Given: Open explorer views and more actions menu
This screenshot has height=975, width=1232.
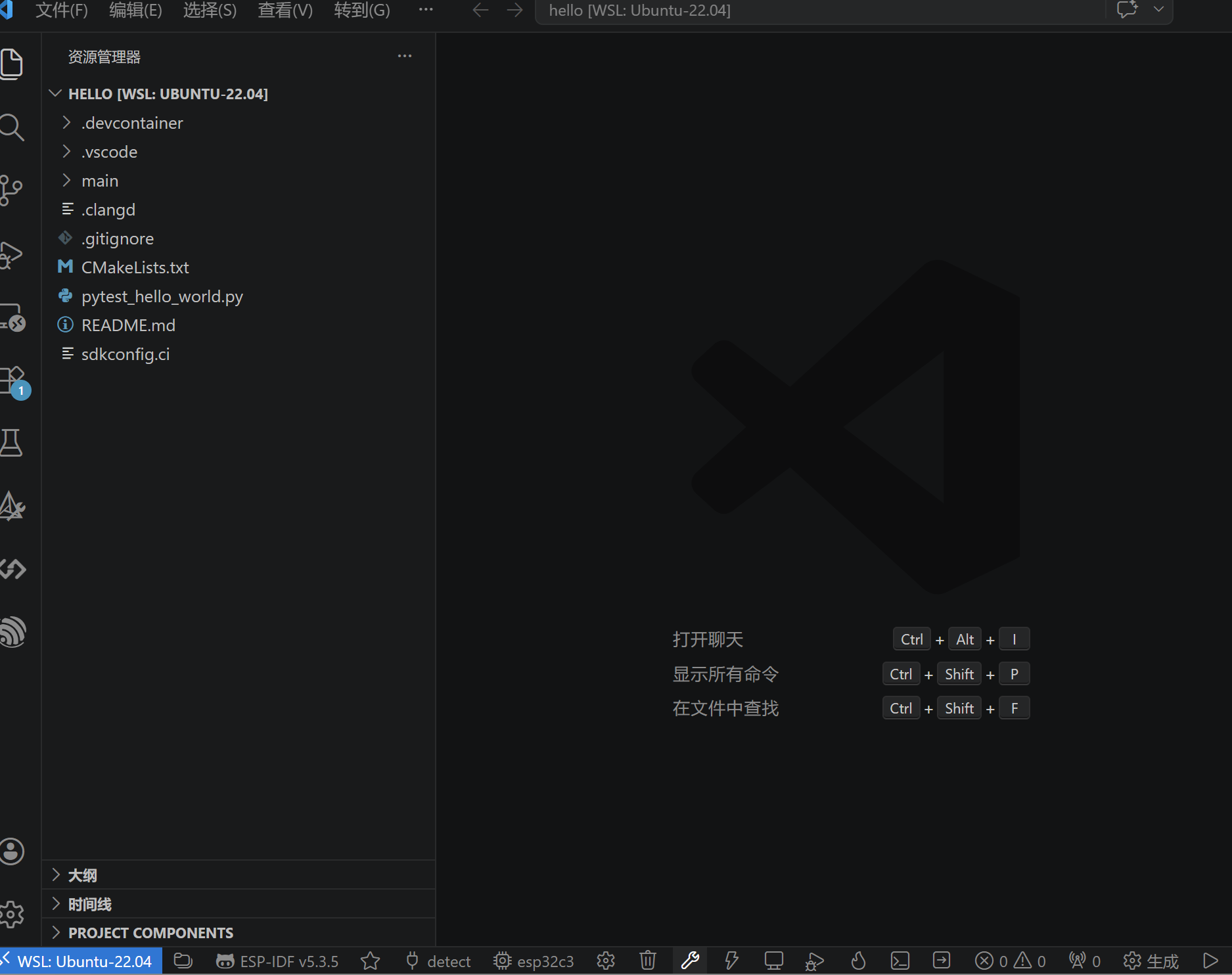Looking at the screenshot, I should (405, 57).
